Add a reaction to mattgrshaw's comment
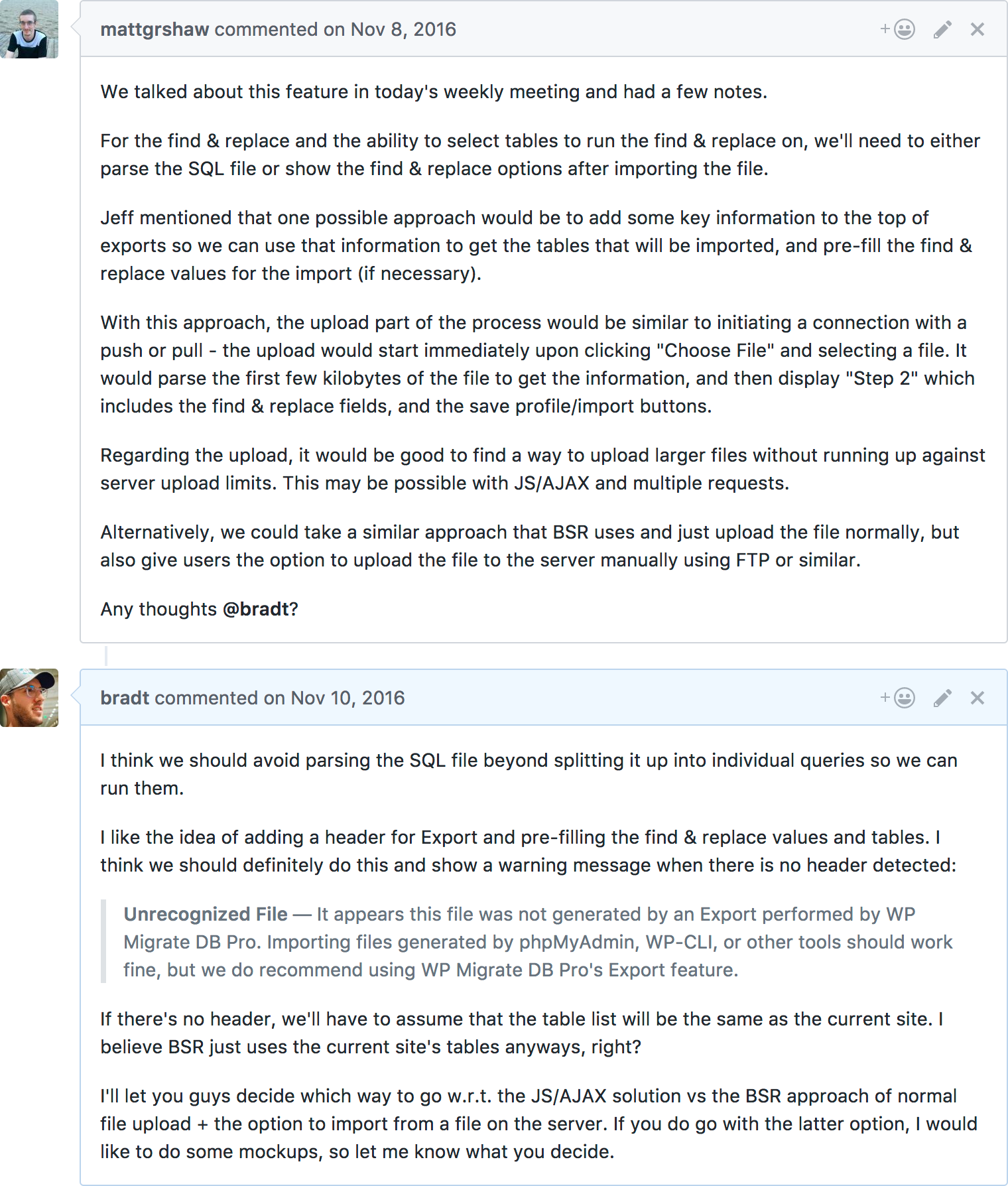The image size is (1008, 1186). pyautogui.click(x=897, y=29)
